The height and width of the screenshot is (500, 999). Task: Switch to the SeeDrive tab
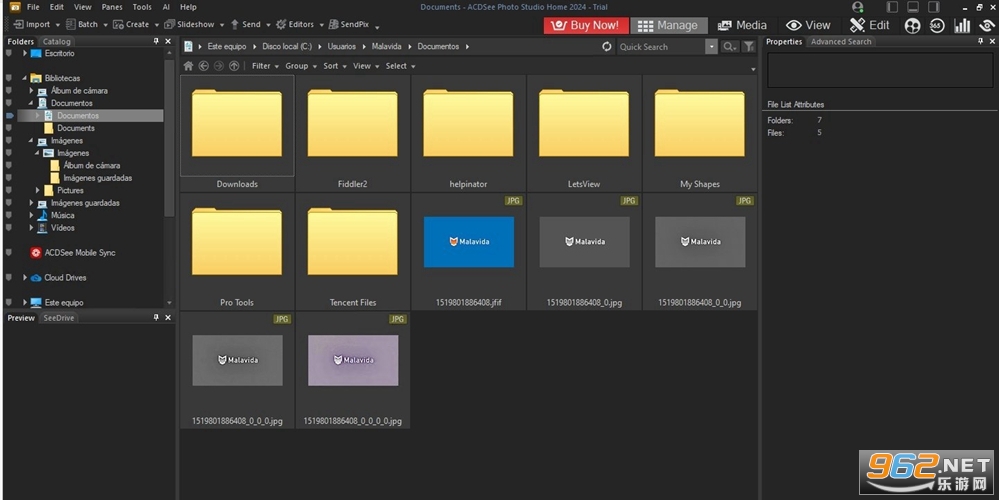(59, 318)
